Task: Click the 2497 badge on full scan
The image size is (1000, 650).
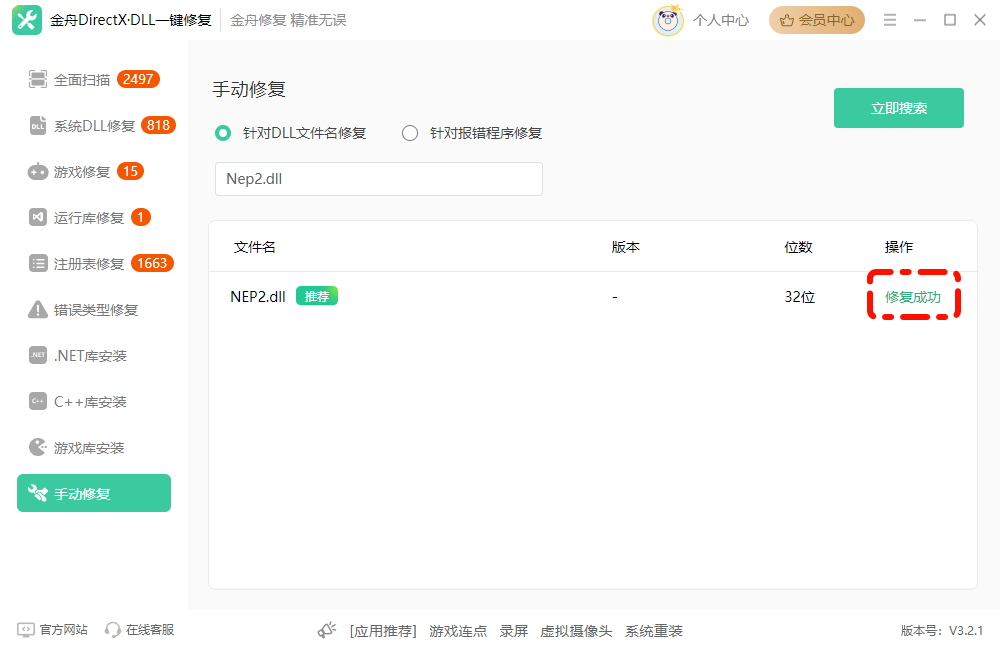Action: [x=138, y=79]
